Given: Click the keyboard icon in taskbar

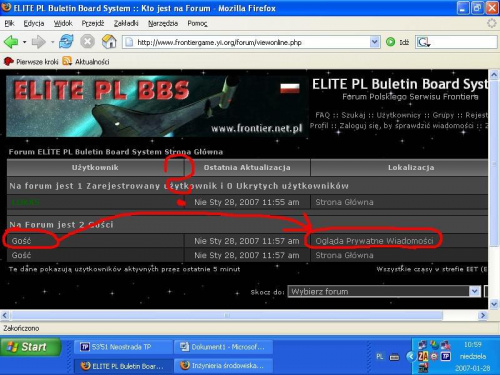Looking at the screenshot, I should tap(394, 357).
